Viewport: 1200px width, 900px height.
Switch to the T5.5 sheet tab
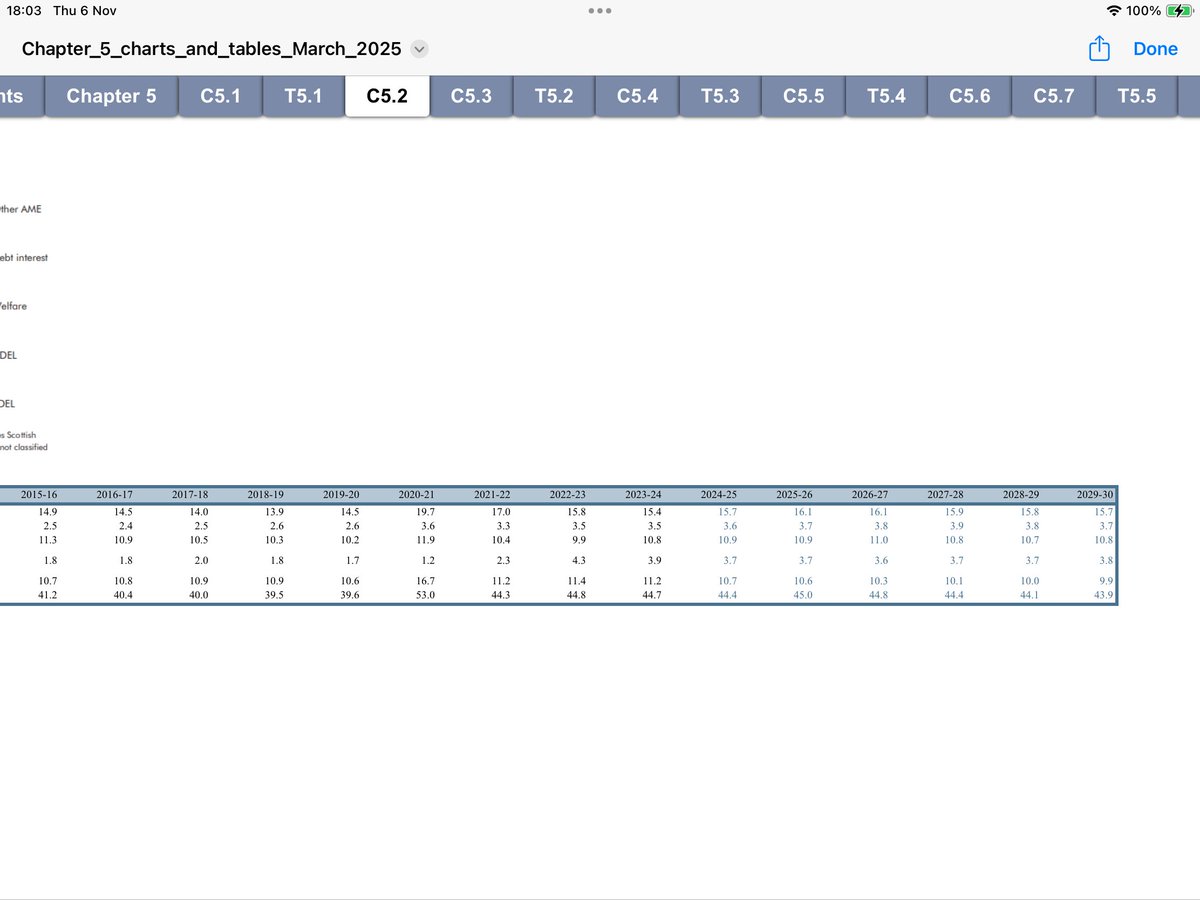[1136, 96]
